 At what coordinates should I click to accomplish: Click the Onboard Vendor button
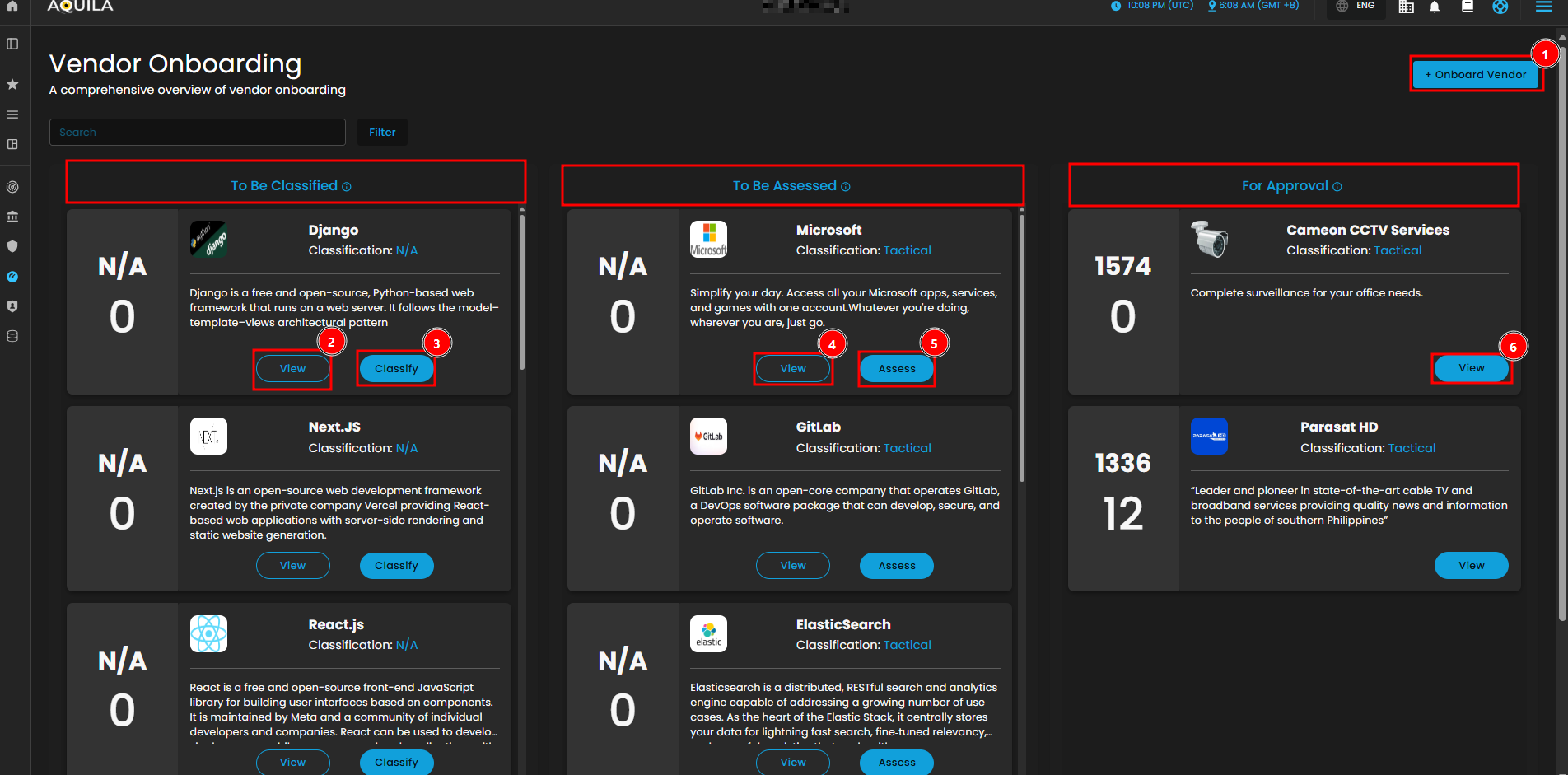click(x=1475, y=74)
